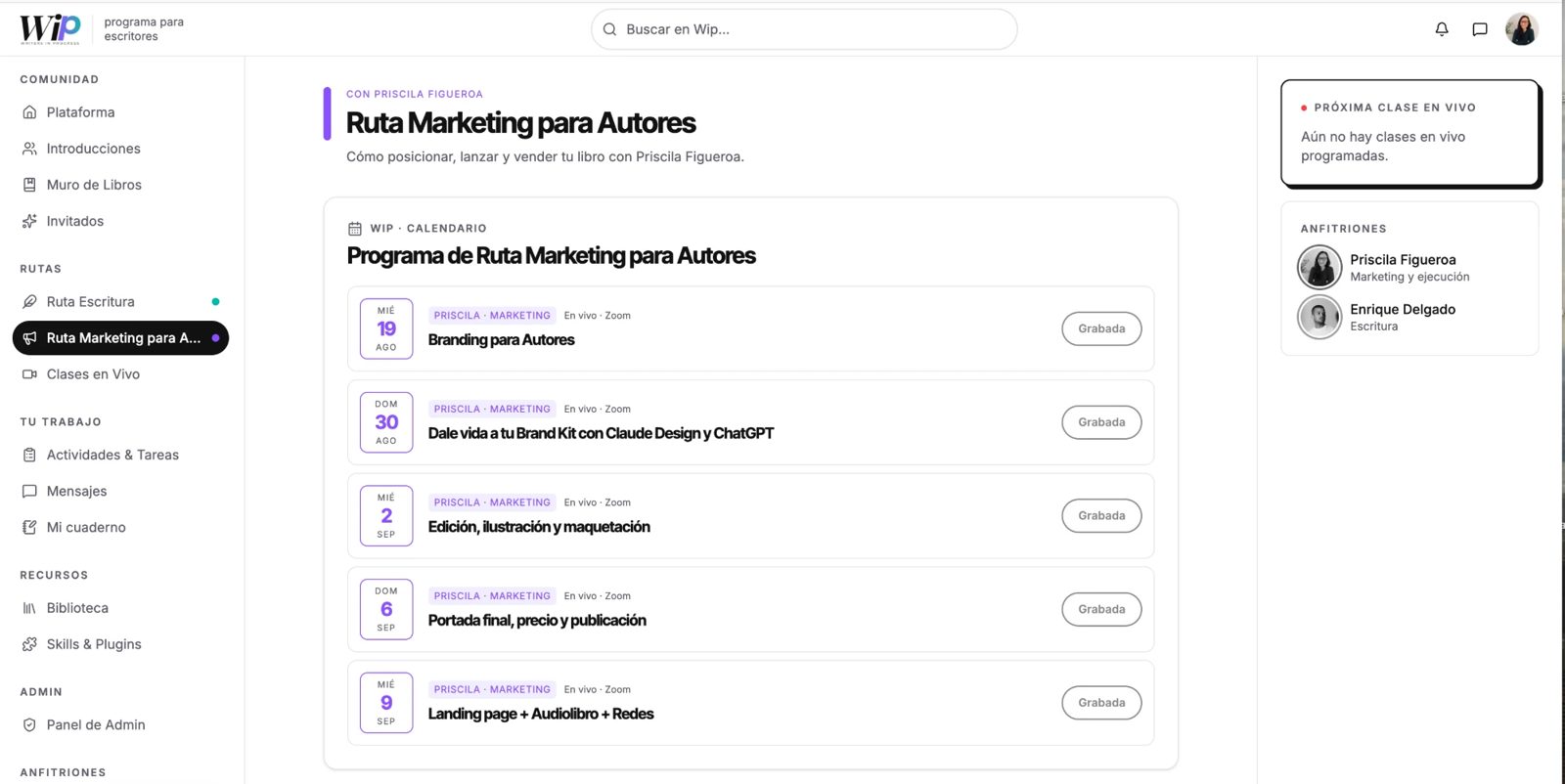Open the chat bubble messages icon in header
The image size is (1565, 784).
click(1480, 29)
